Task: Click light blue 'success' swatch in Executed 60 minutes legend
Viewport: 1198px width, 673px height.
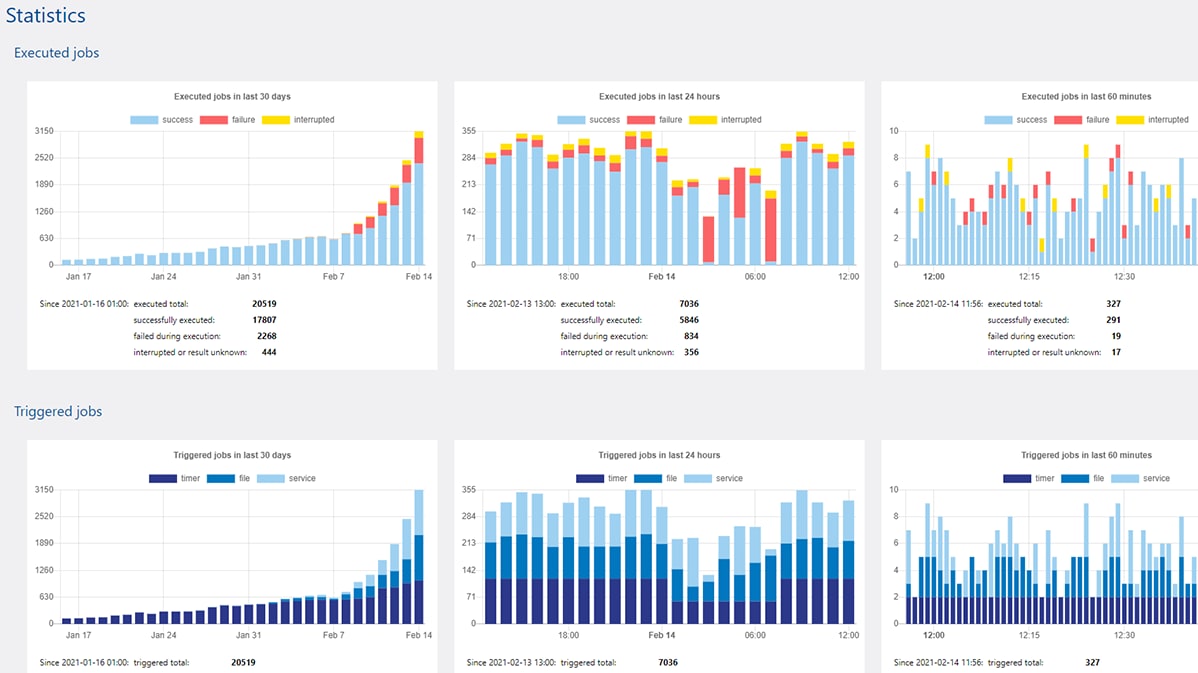Action: tap(998, 120)
